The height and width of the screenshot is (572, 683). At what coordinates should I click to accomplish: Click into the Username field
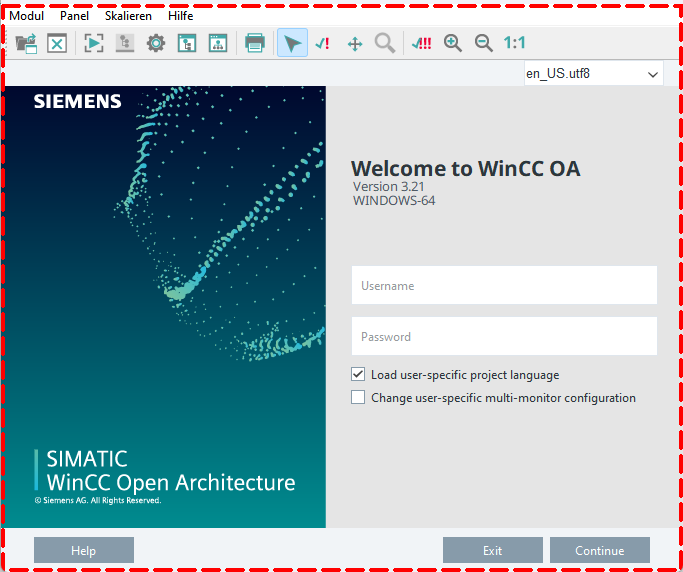(x=504, y=285)
